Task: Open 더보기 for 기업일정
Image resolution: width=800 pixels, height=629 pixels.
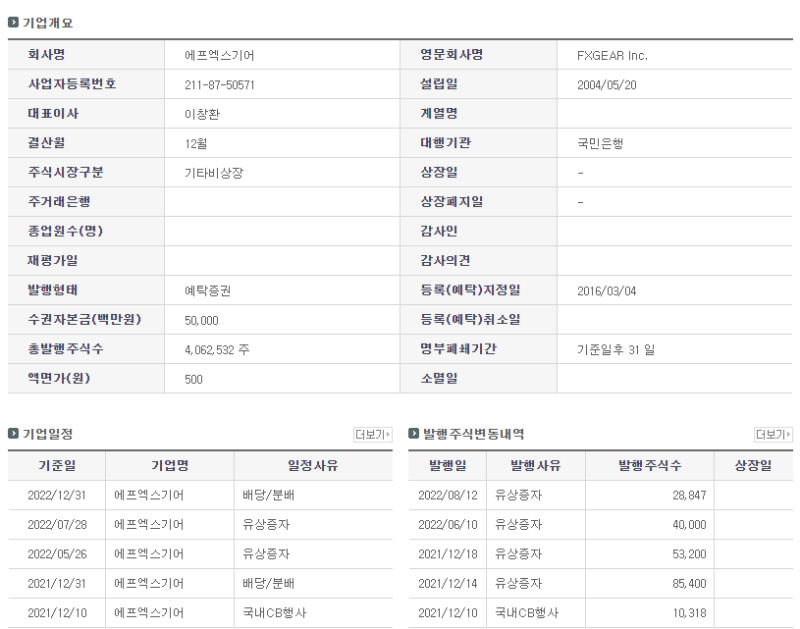Action: click(x=373, y=434)
